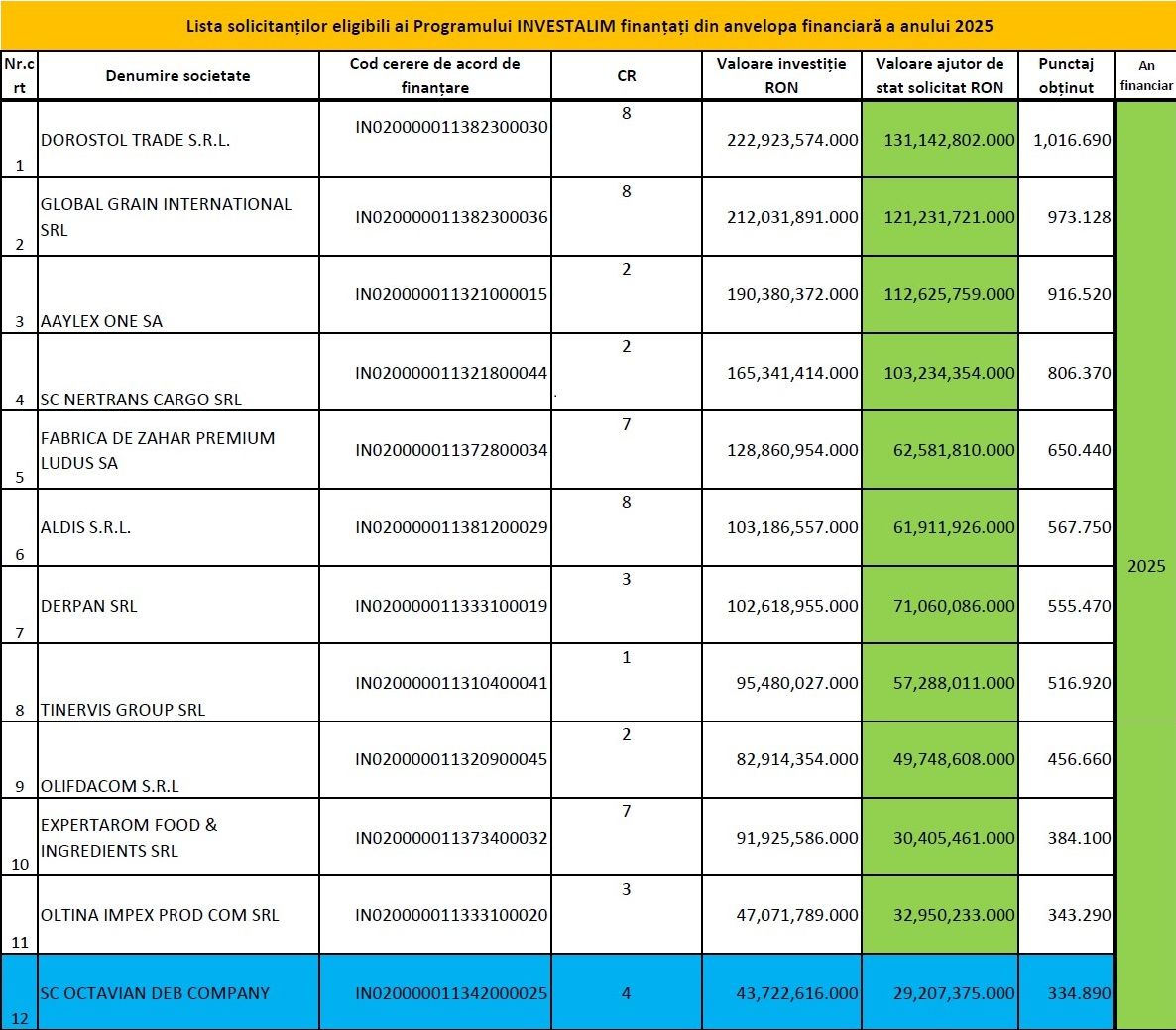Click the 'Cod cerere de acord de finanțare' header
The height and width of the screenshot is (1030, 1176).
pos(434,76)
